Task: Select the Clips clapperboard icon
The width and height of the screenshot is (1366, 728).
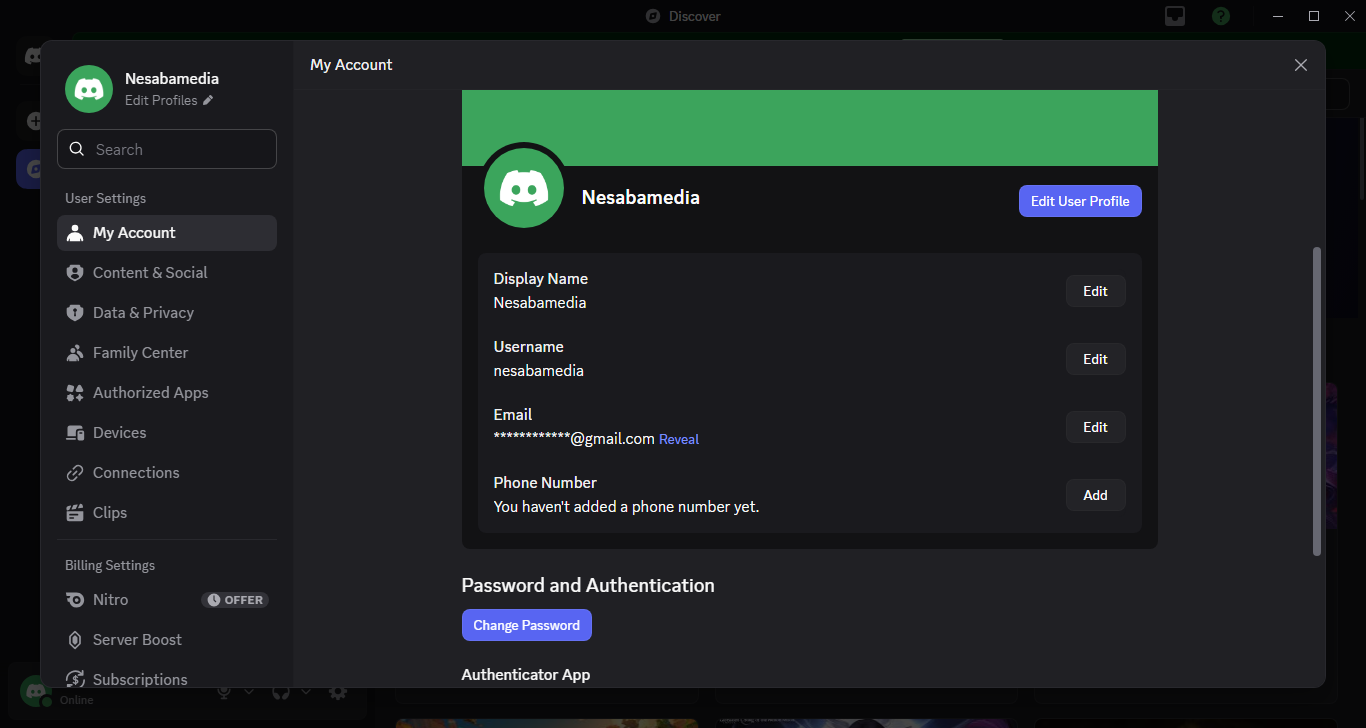Action: point(74,513)
